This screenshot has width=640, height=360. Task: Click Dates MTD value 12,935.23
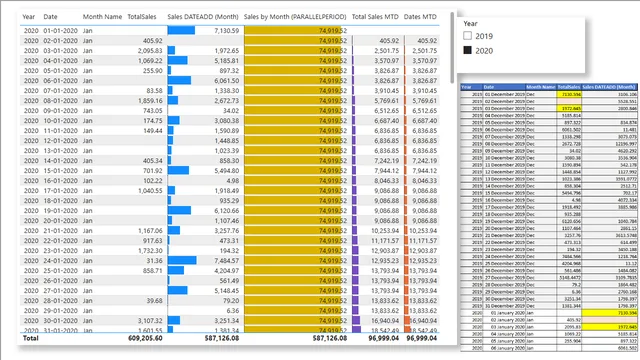[423, 261]
